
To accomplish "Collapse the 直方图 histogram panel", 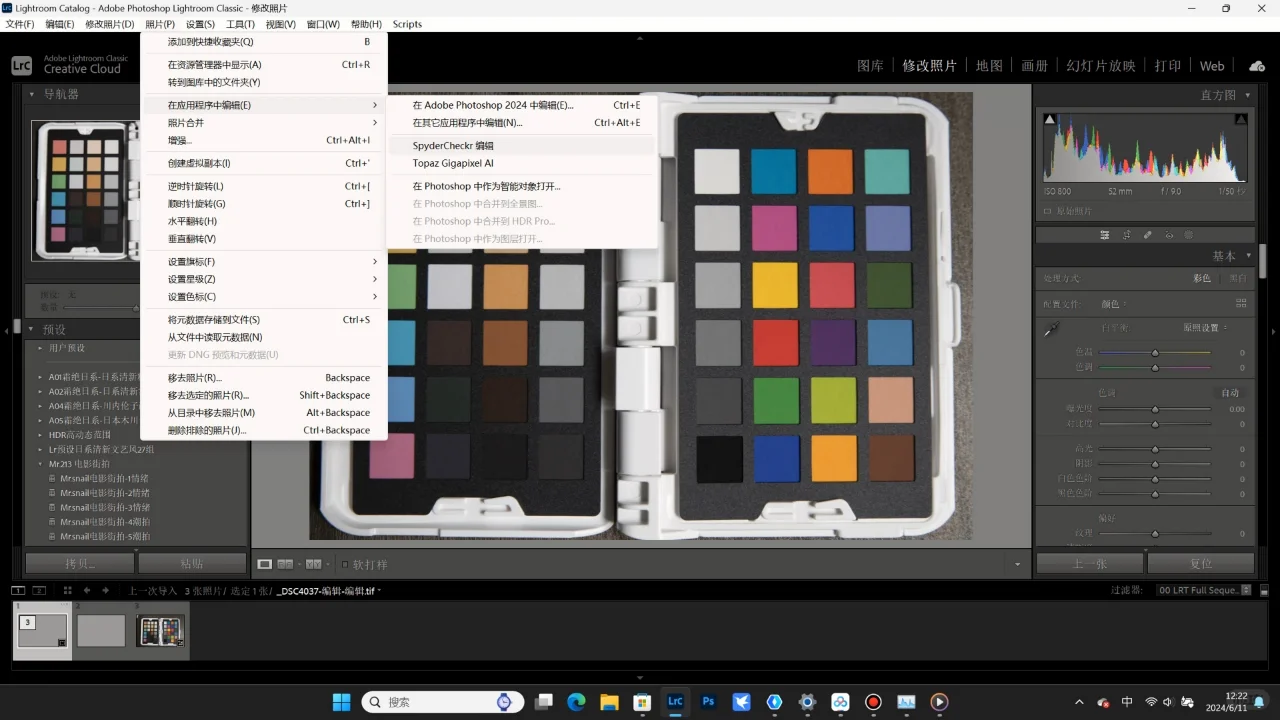I will (x=1246, y=95).
